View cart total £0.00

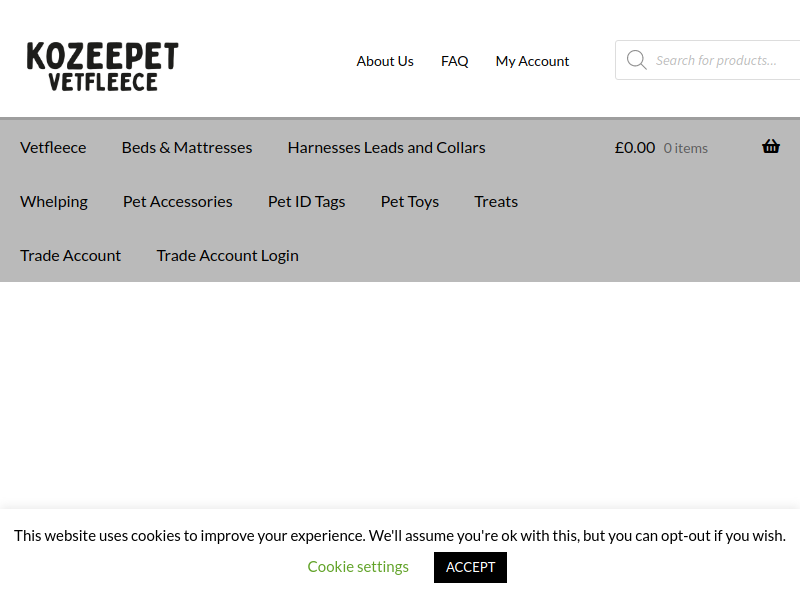pos(635,147)
